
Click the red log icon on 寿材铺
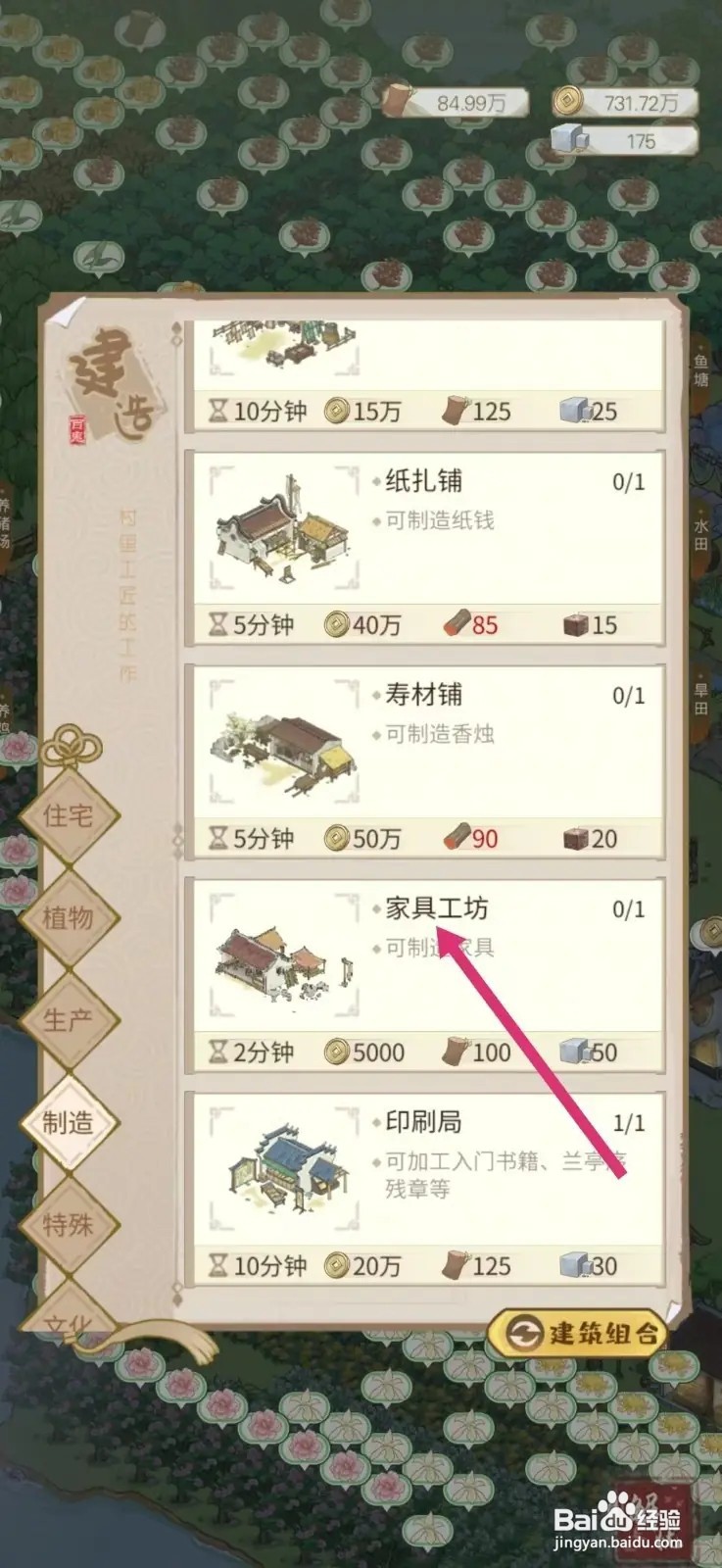point(457,838)
